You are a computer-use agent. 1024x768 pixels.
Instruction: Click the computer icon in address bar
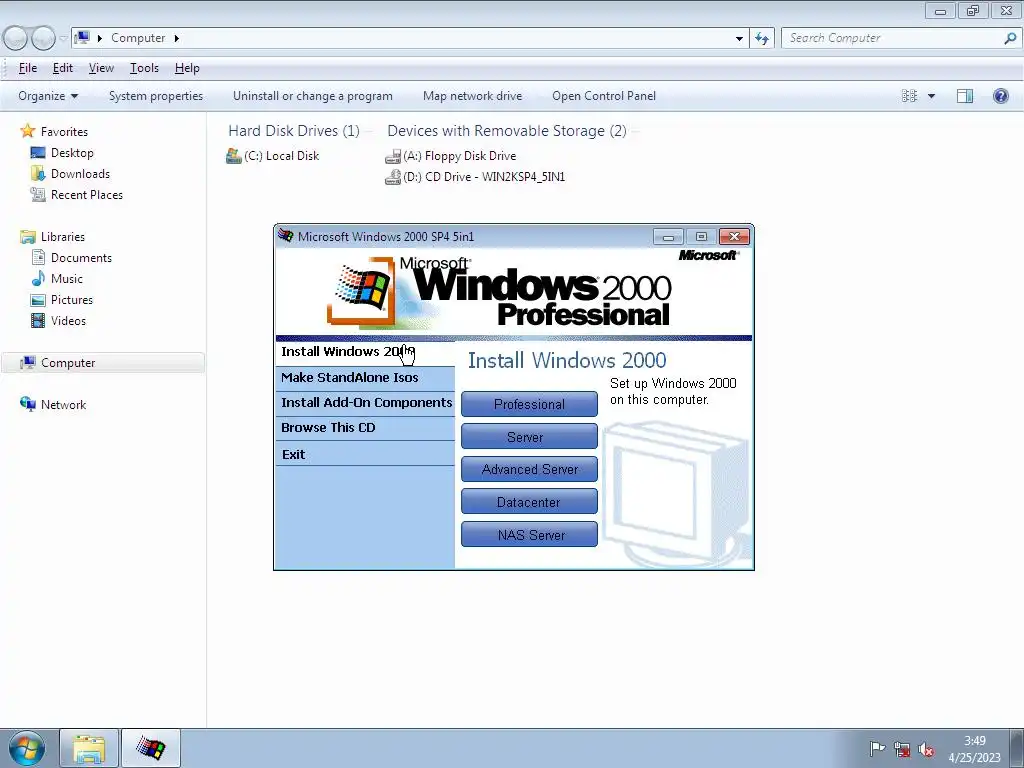[x=82, y=38]
